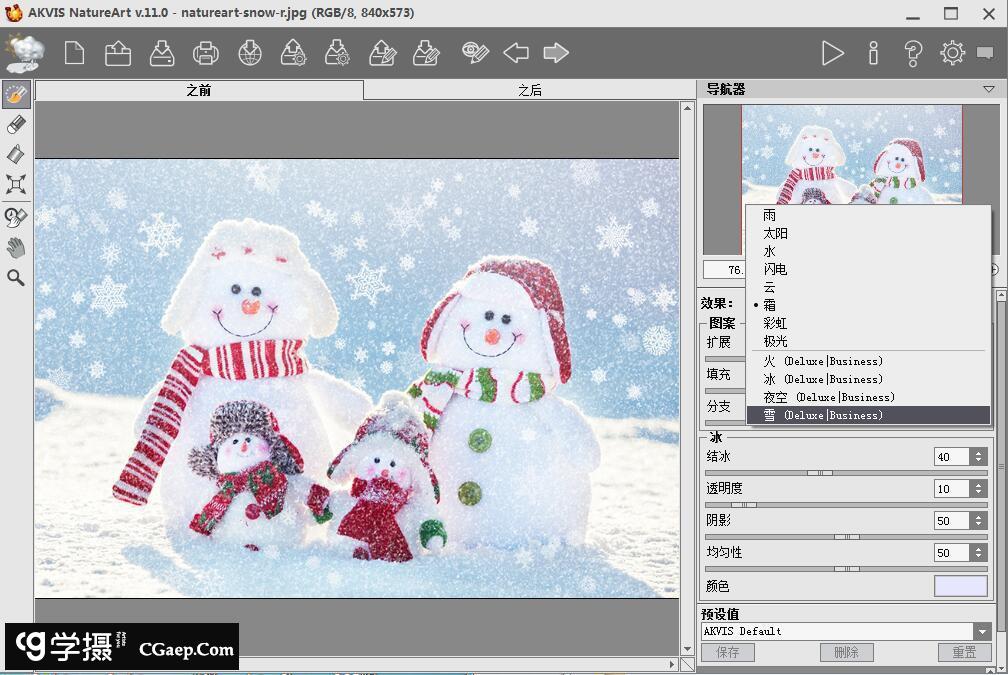The image size is (1008, 675).
Task: Run processing with the play button
Action: point(832,53)
